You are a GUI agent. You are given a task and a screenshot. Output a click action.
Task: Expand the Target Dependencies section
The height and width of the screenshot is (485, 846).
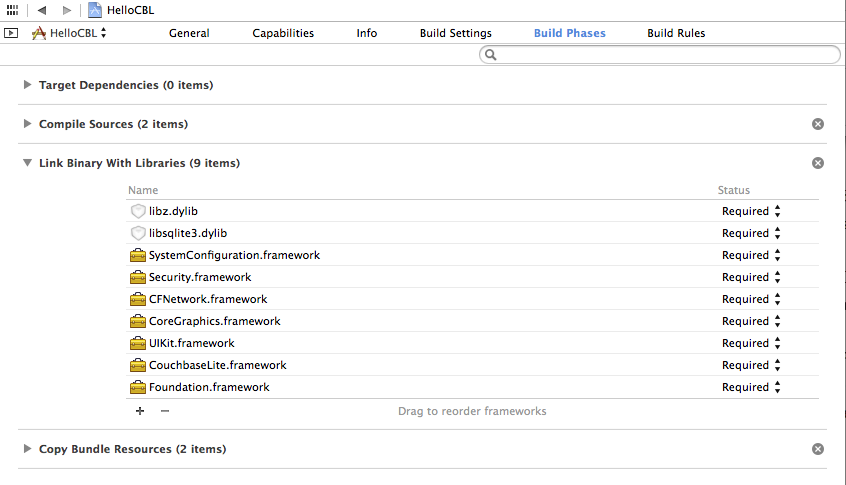coord(26,85)
